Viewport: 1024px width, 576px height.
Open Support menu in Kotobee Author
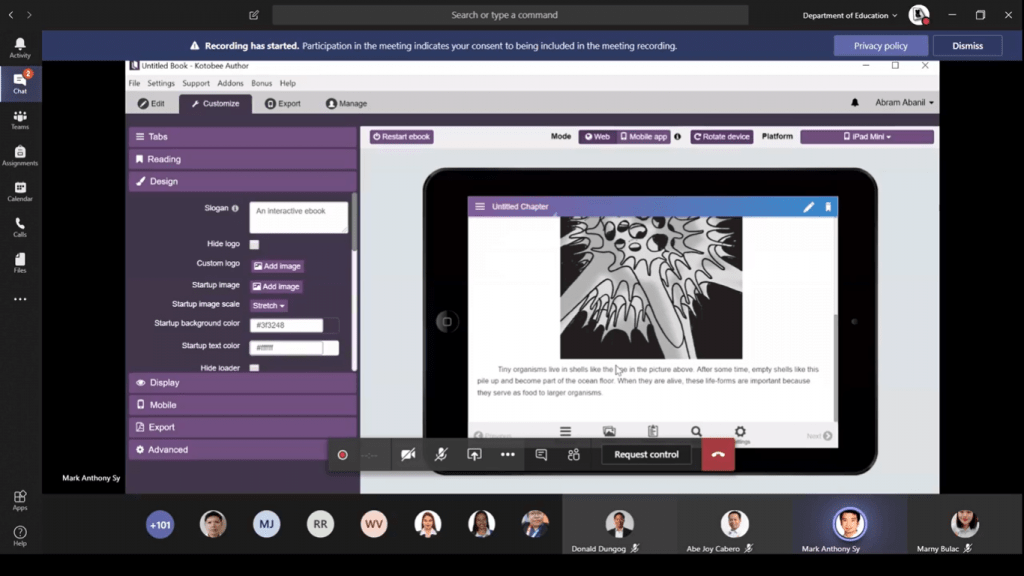point(196,83)
